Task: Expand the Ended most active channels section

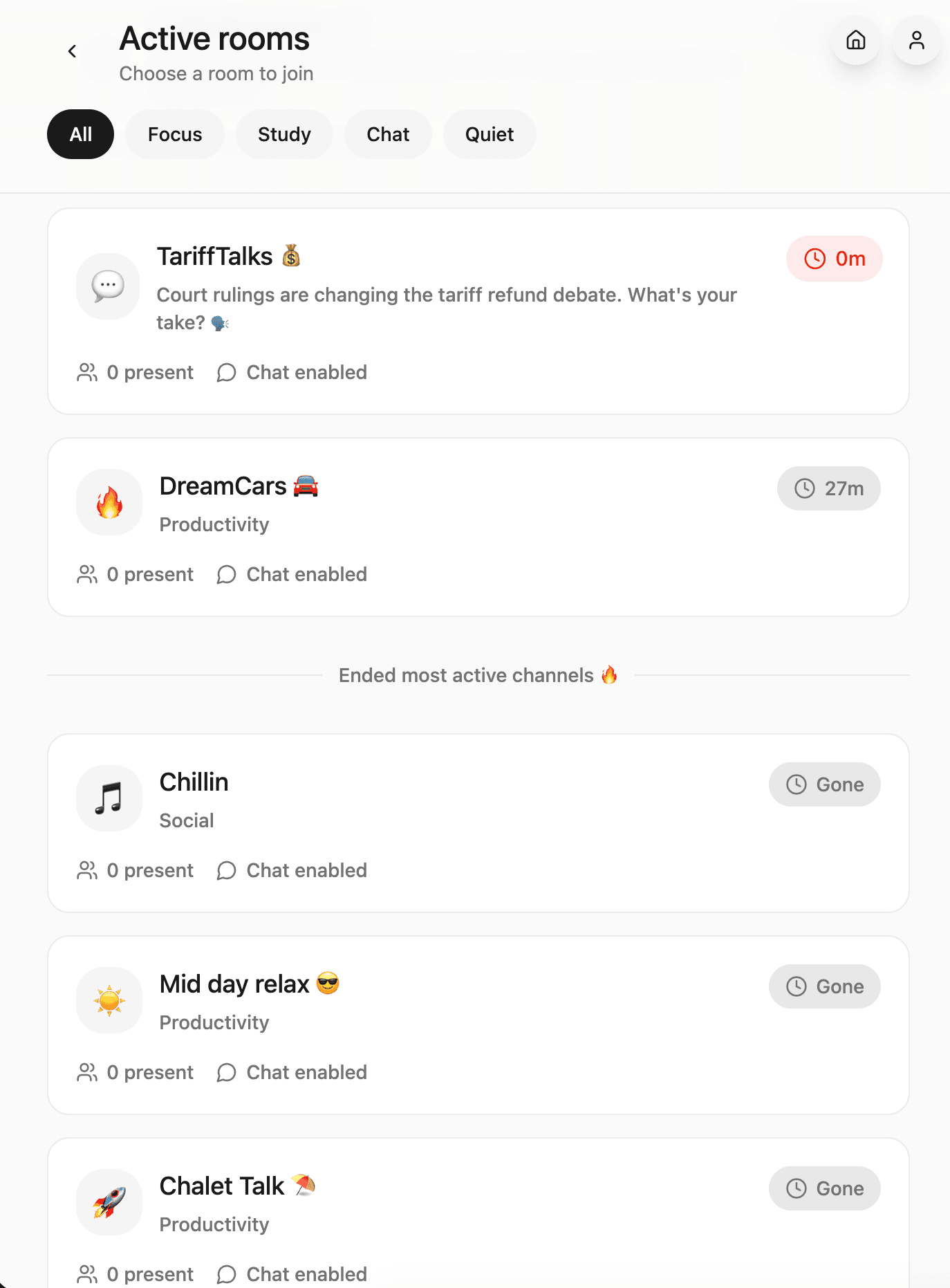Action: click(478, 674)
